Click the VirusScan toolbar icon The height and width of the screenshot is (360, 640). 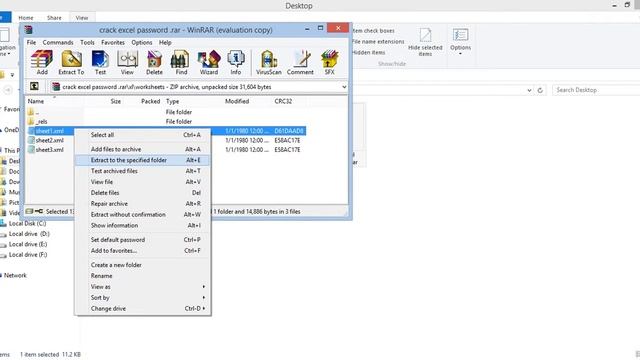[268, 62]
